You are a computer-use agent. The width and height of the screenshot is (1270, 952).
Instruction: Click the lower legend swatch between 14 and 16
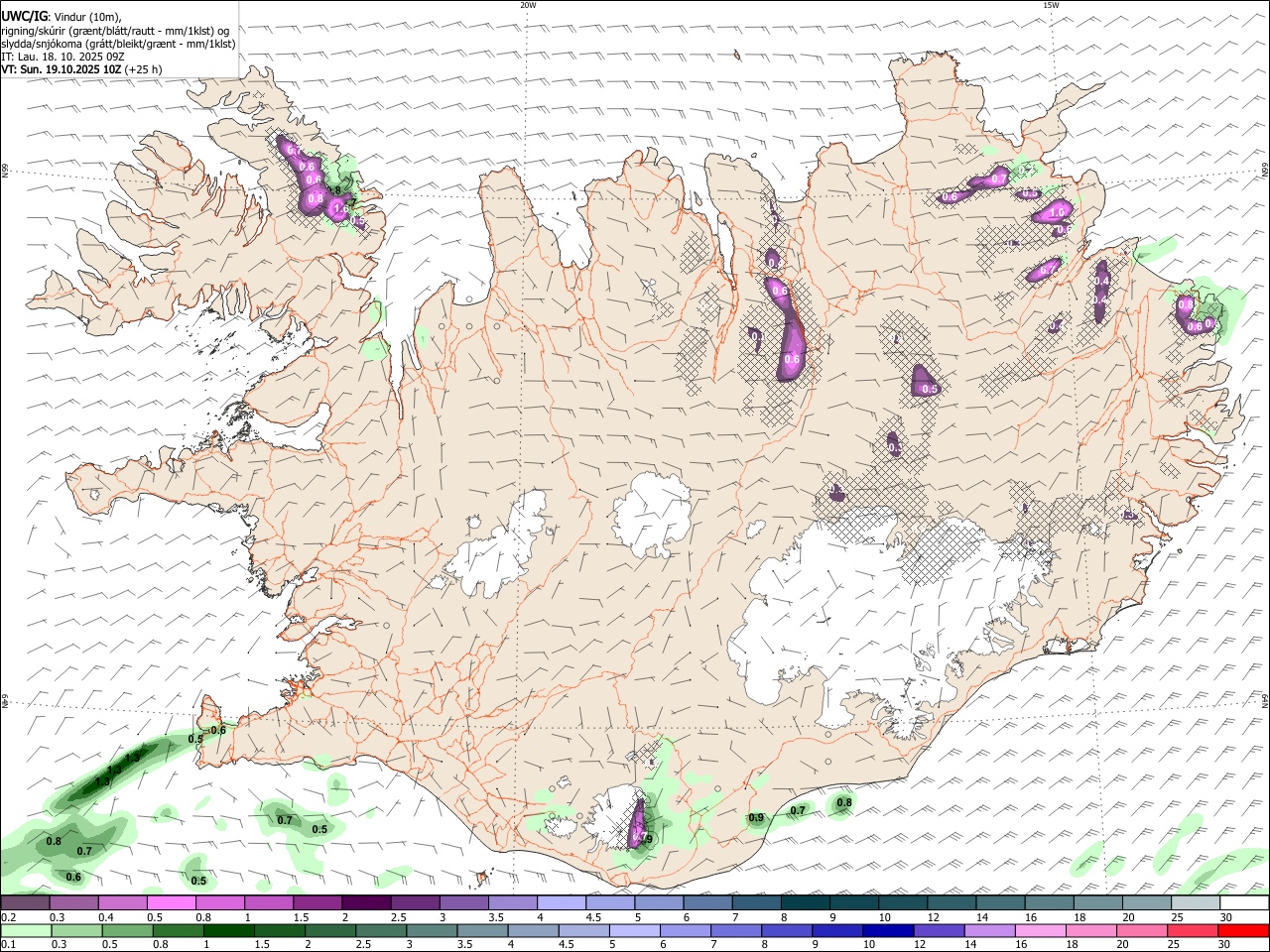click(x=990, y=930)
